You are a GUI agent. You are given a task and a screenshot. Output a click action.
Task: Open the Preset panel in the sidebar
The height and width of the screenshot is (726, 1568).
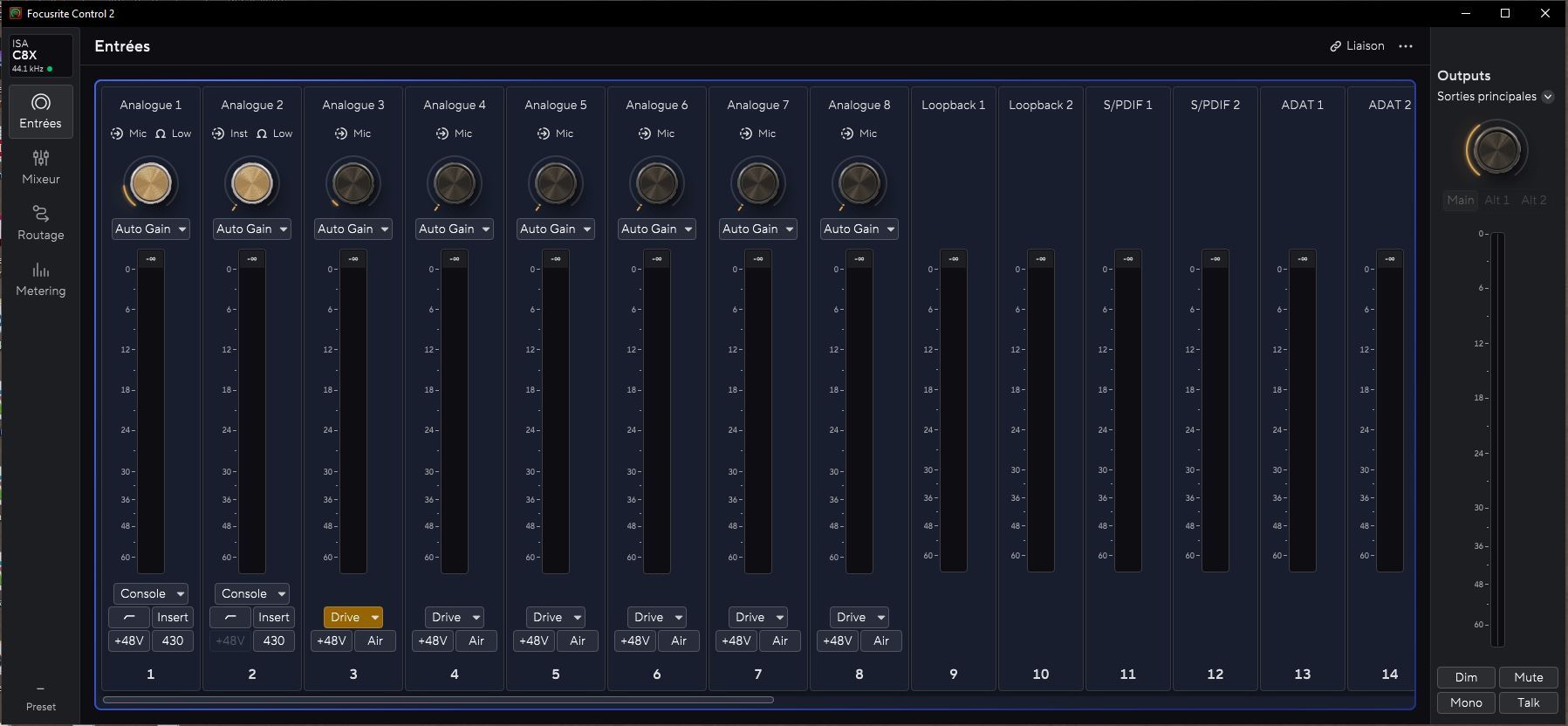pos(41,699)
